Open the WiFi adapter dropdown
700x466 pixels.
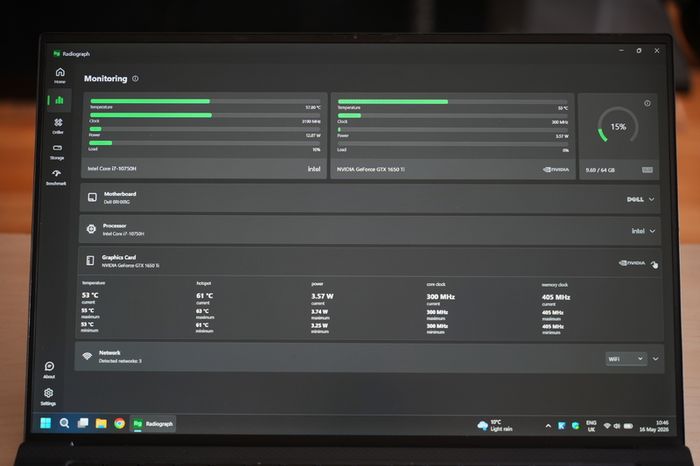626,359
